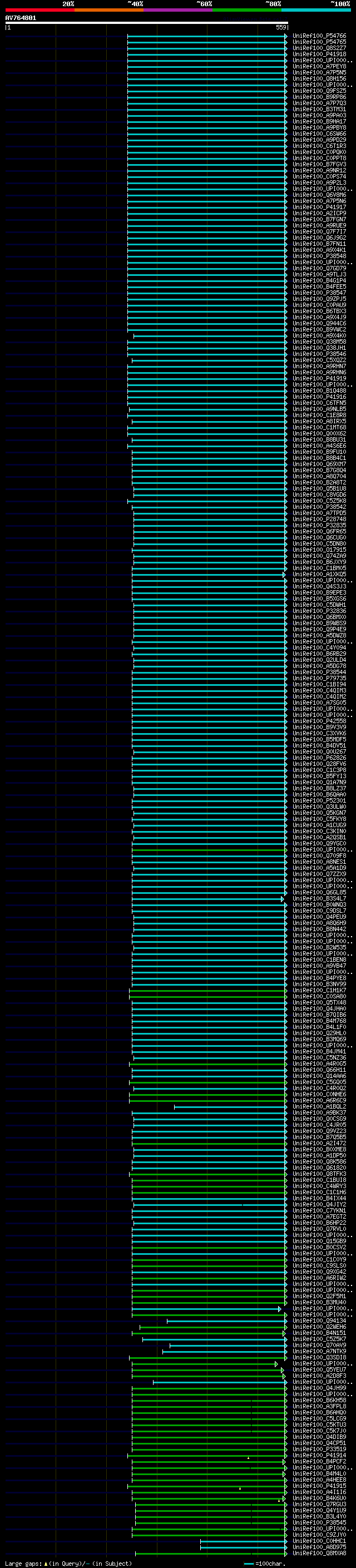The width and height of the screenshot is (356, 1568).
Task: Click the UniRef100_A9PBY8 label
Action: (x=319, y=128)
